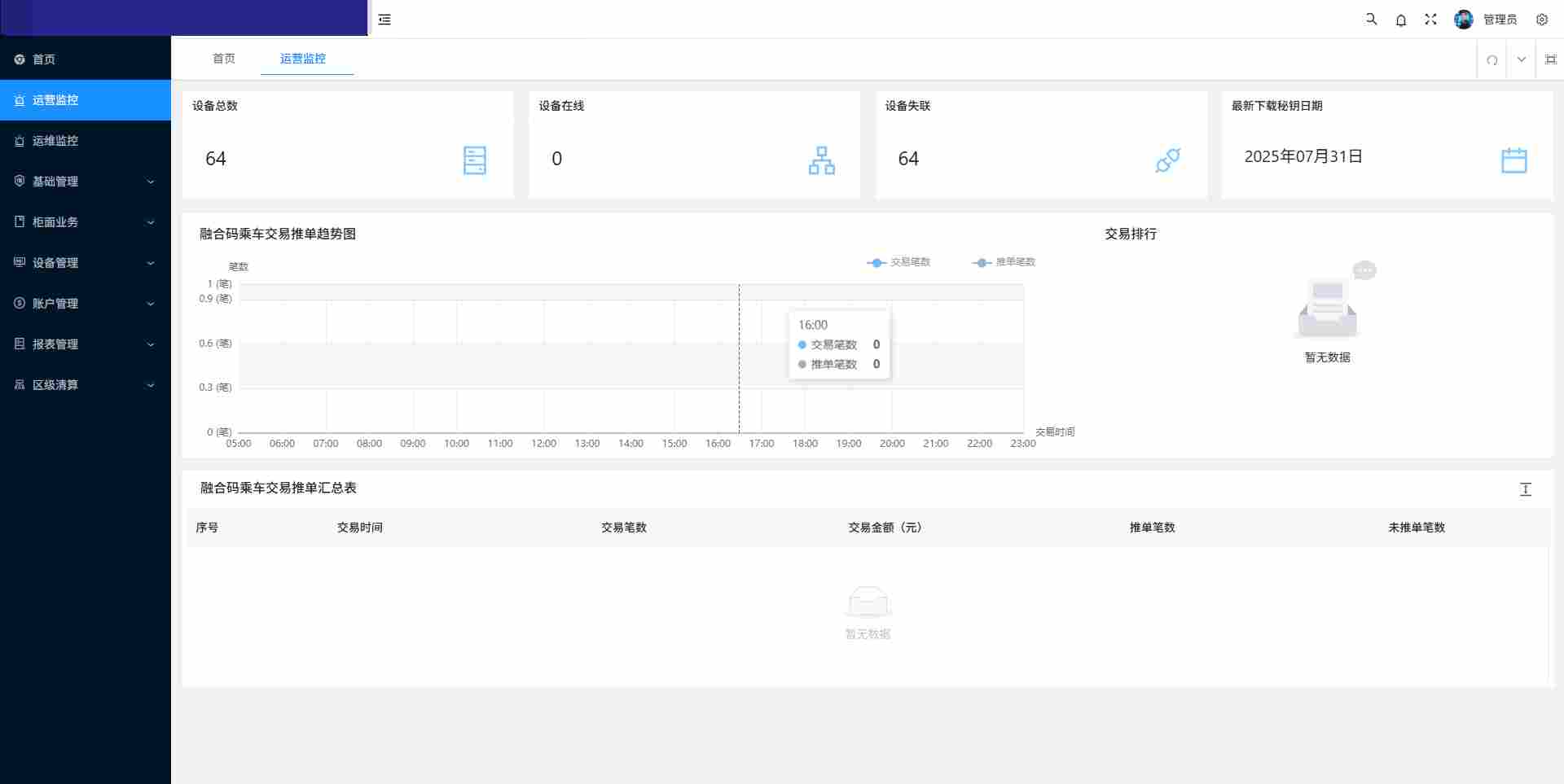Image resolution: width=1564 pixels, height=784 pixels.
Task: Open the notification bell
Action: 1401,20
